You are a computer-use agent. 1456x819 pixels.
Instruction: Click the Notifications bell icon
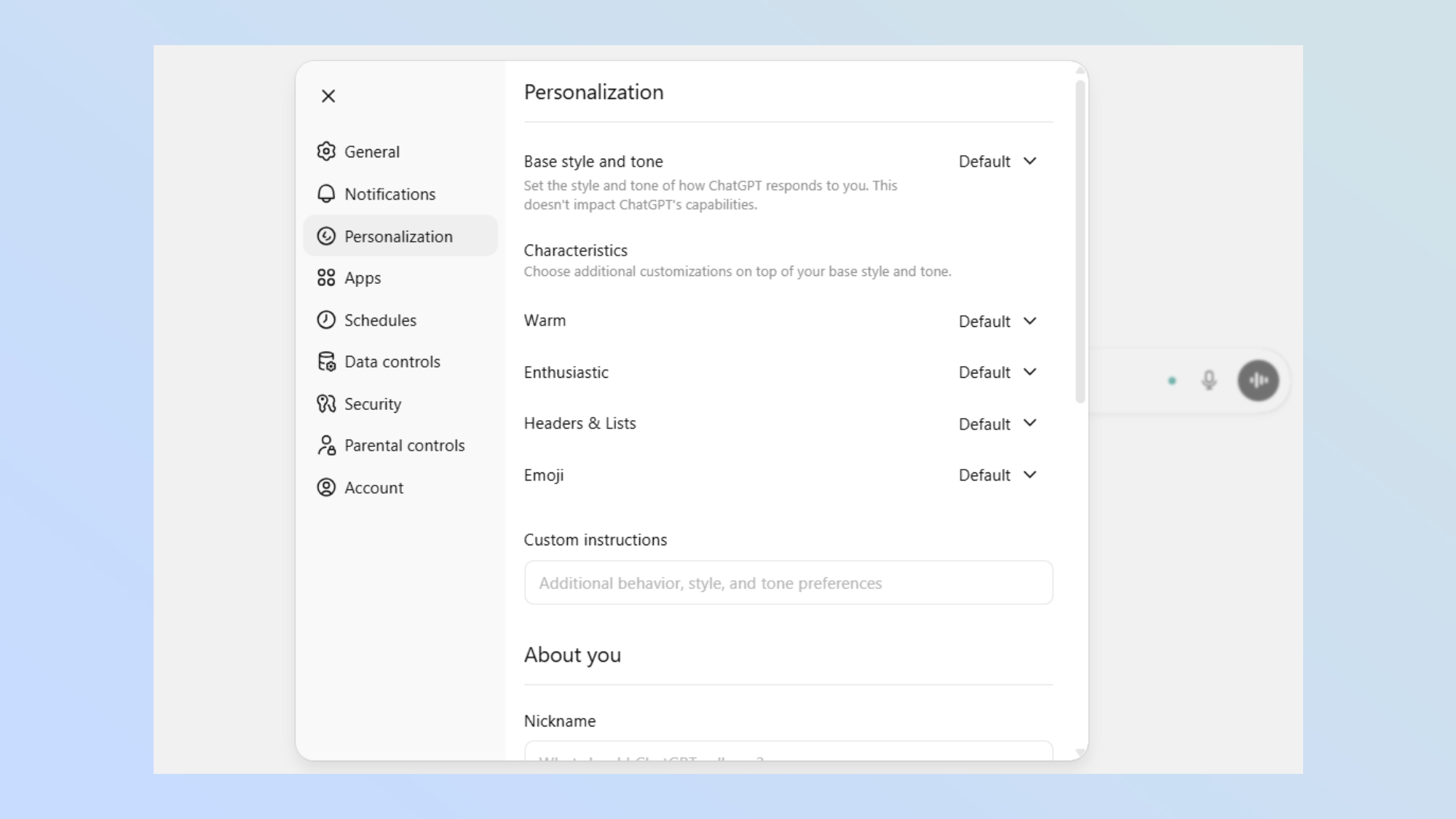326,194
